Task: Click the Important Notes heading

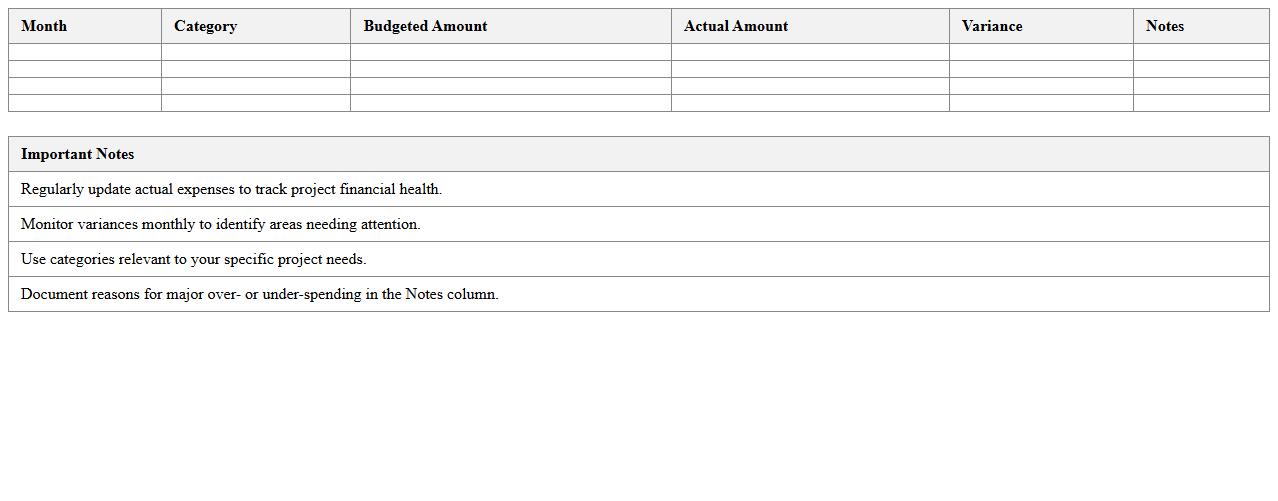Action: [77, 154]
